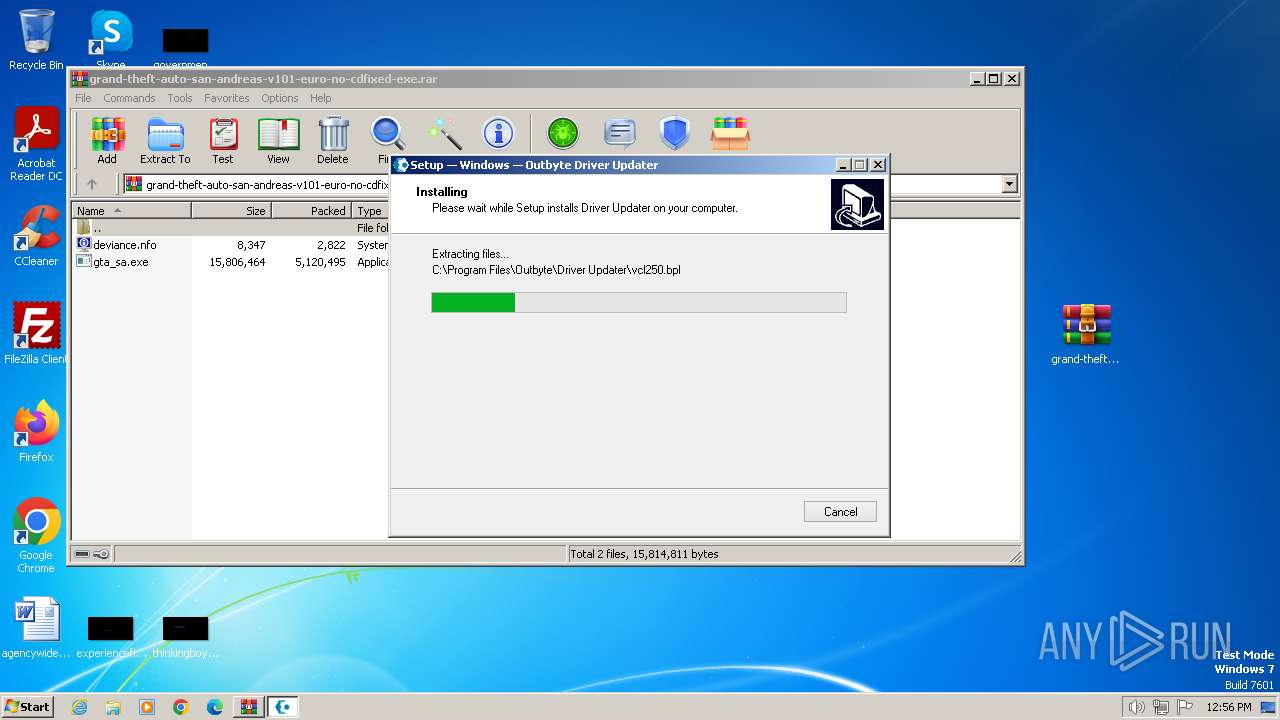This screenshot has width=1280, height=720.
Task: Click the Wizard wand toolbar icon
Action: point(444,133)
